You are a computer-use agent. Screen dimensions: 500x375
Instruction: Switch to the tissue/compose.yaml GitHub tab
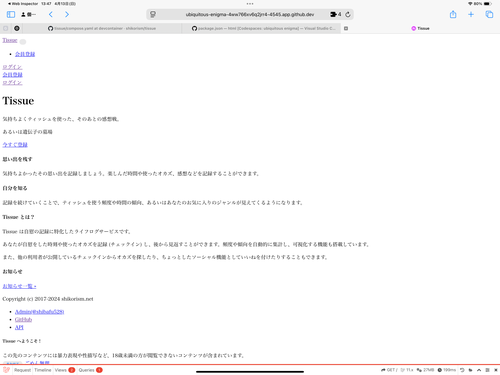[102, 28]
